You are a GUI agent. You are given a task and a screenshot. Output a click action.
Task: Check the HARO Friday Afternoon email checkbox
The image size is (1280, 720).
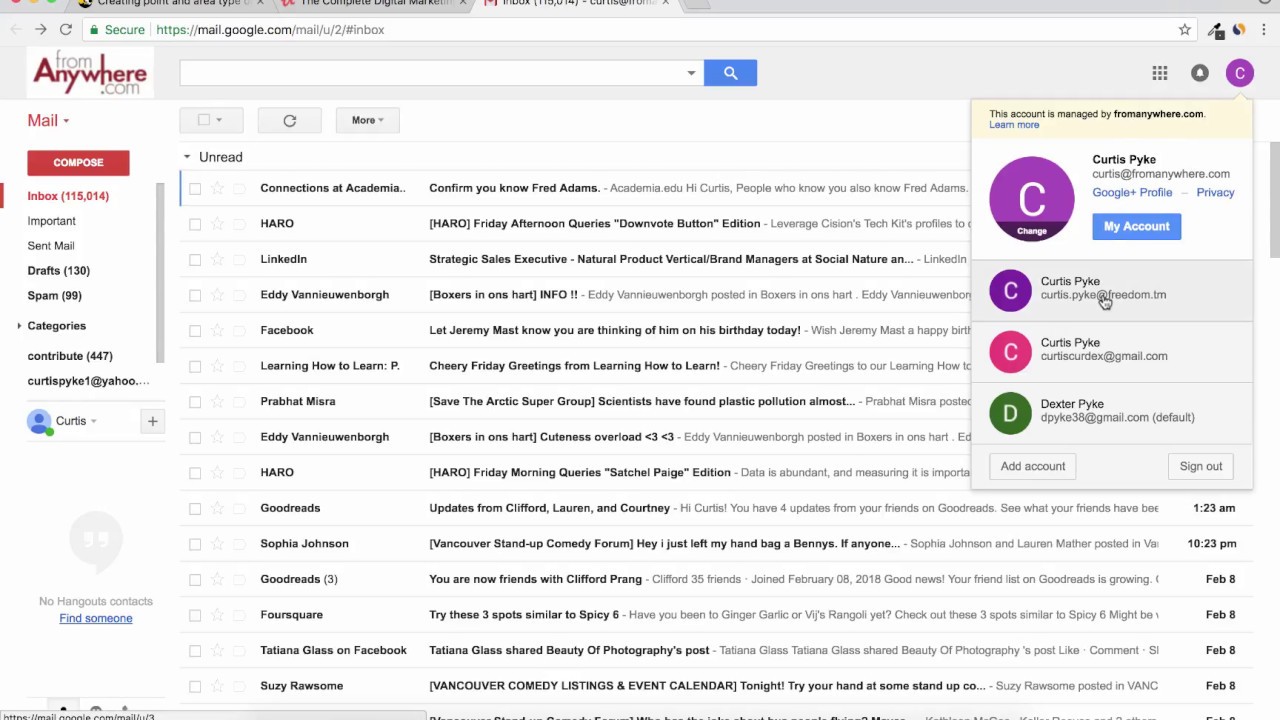195,224
